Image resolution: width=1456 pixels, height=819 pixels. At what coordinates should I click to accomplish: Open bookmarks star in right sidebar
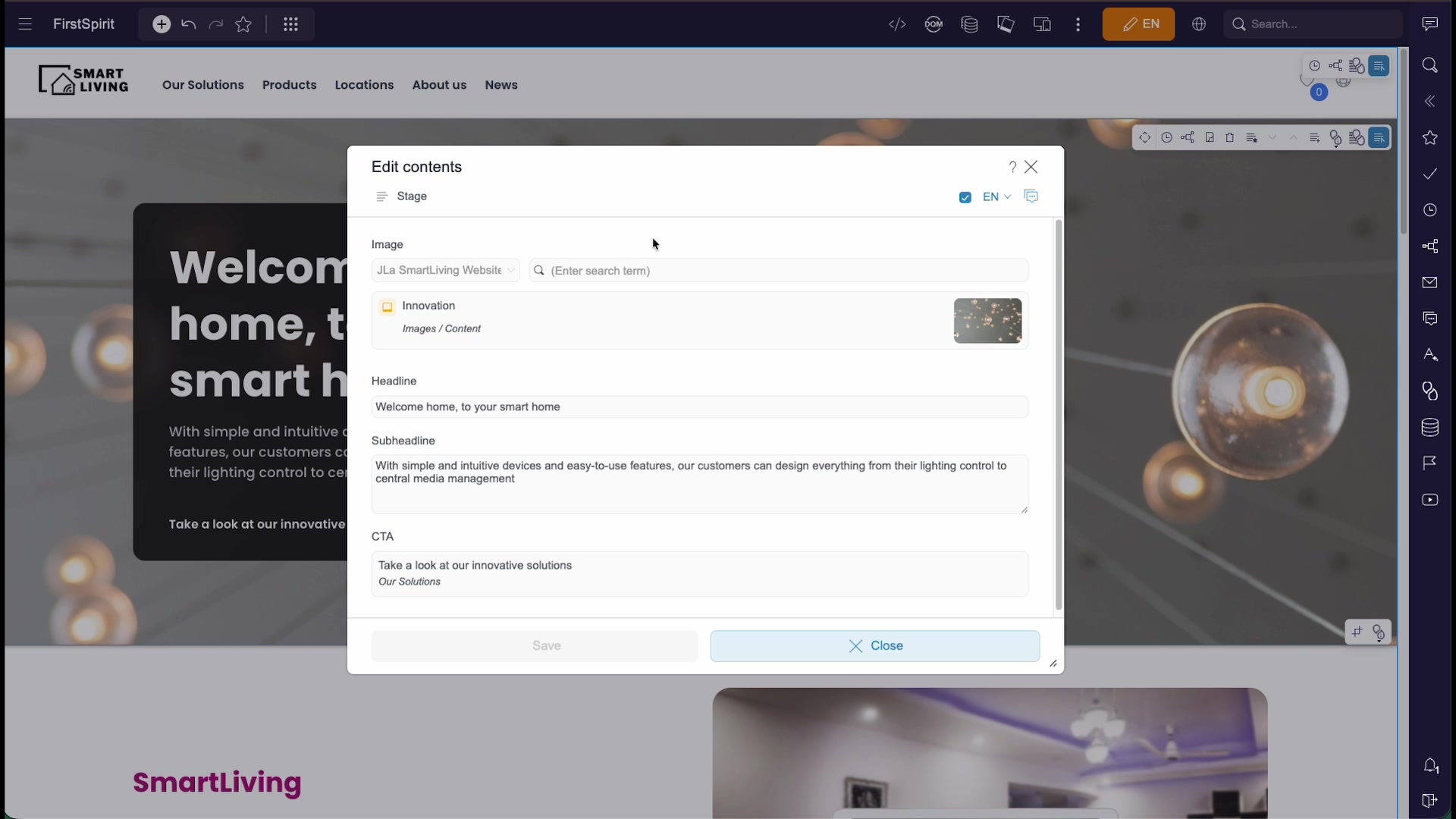[1430, 137]
